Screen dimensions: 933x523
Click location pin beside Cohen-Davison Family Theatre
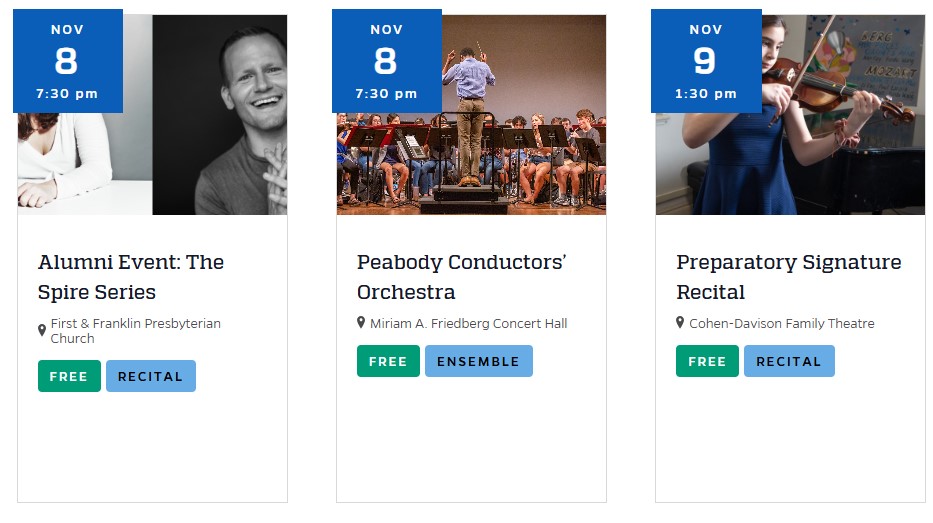[x=680, y=323]
